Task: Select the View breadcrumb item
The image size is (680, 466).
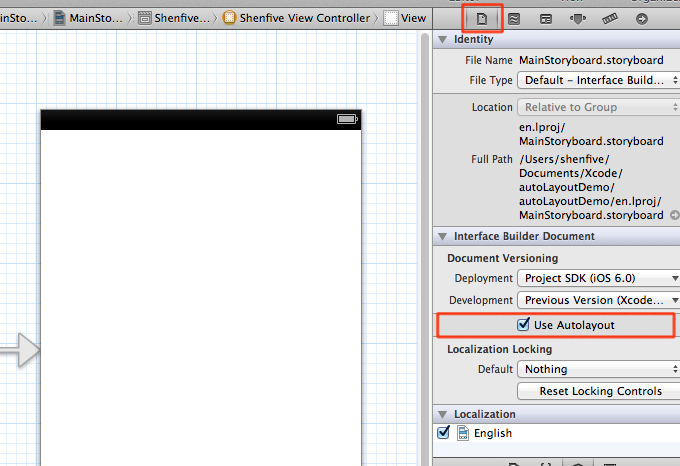Action: pyautogui.click(x=405, y=18)
